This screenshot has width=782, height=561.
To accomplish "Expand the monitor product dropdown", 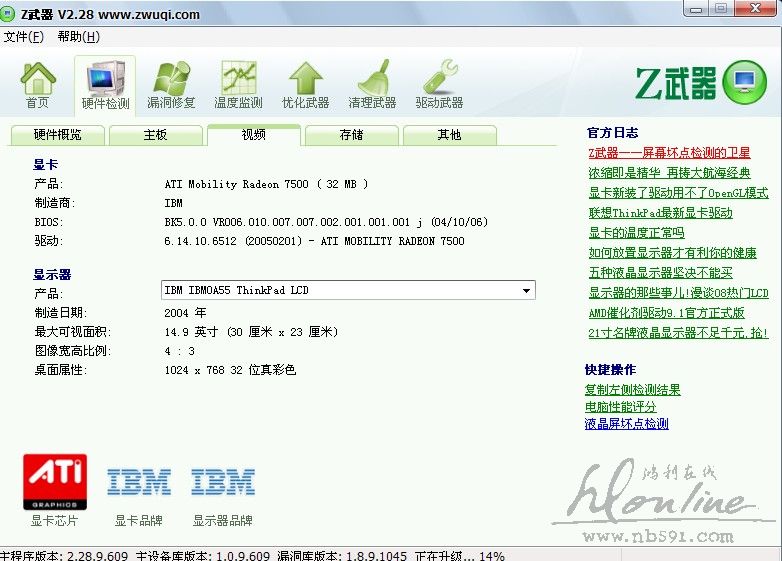I will click(x=526, y=291).
